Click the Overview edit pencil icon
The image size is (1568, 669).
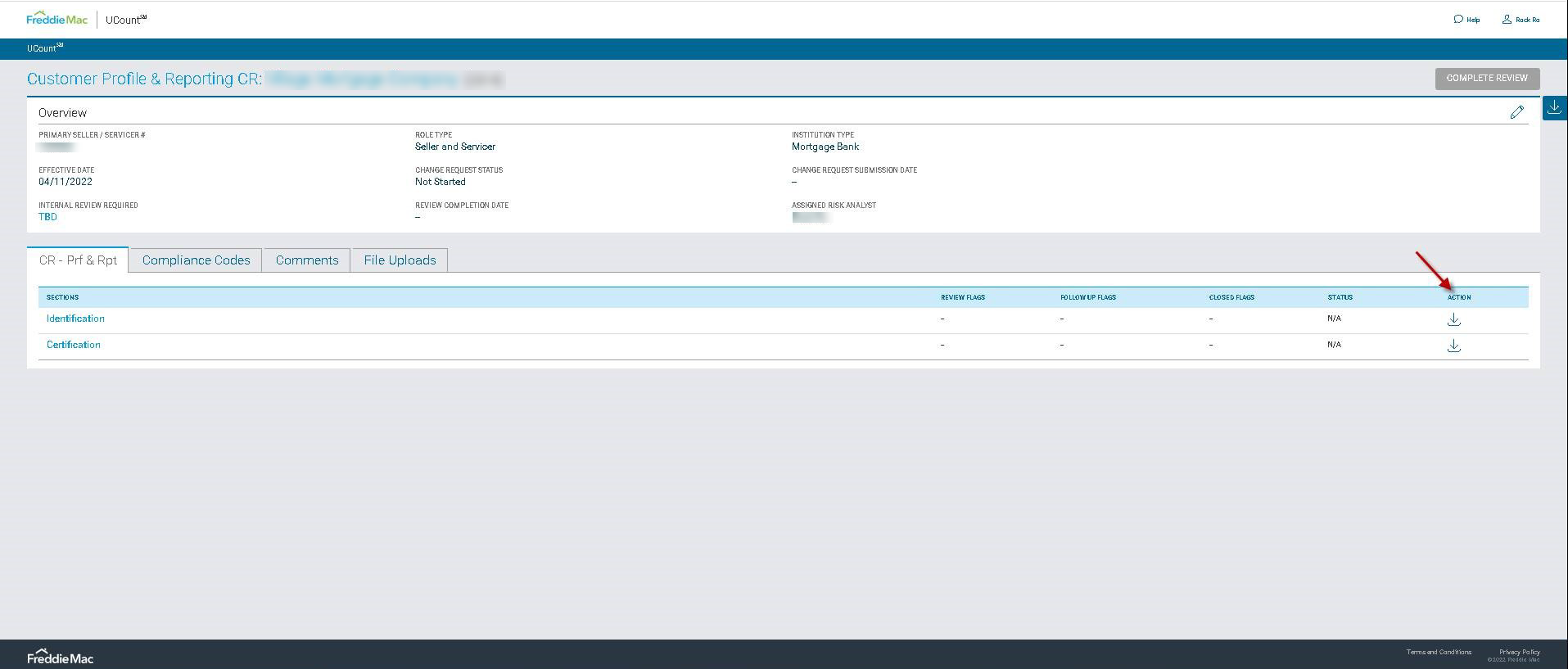click(x=1516, y=112)
